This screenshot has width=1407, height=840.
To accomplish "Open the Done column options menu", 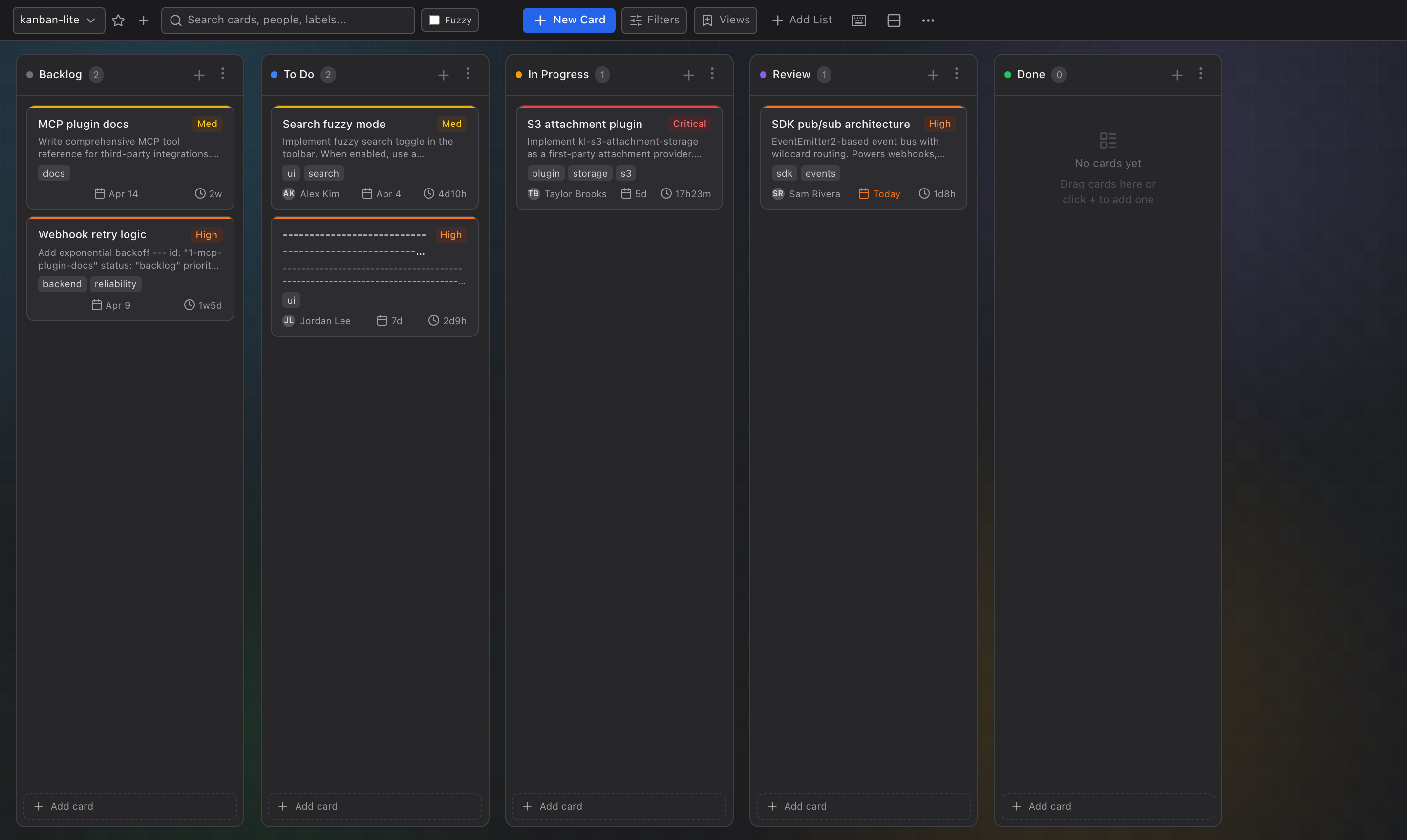I will click(1201, 74).
